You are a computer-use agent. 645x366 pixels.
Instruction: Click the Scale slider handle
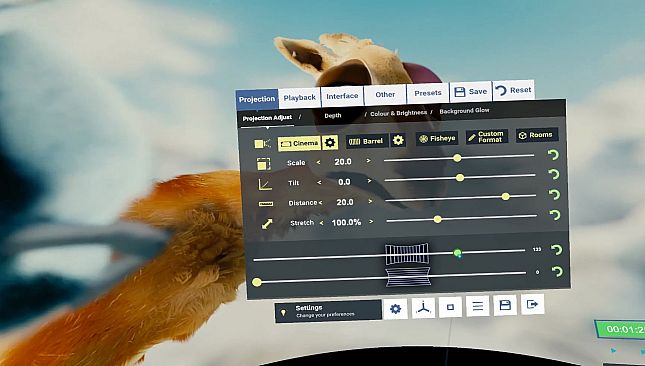457,158
